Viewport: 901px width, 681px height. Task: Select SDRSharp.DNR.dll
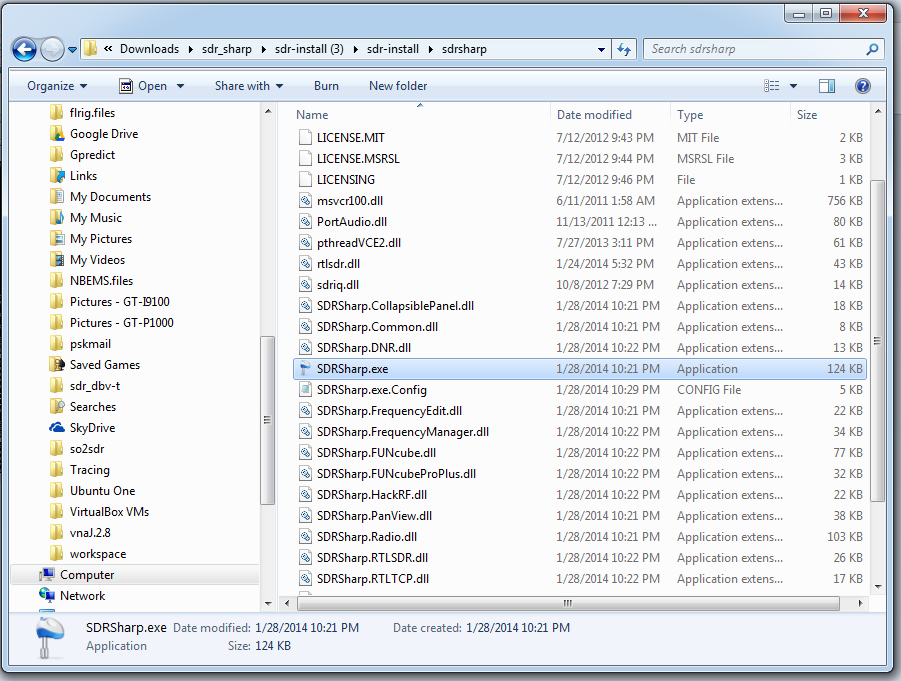tap(363, 348)
